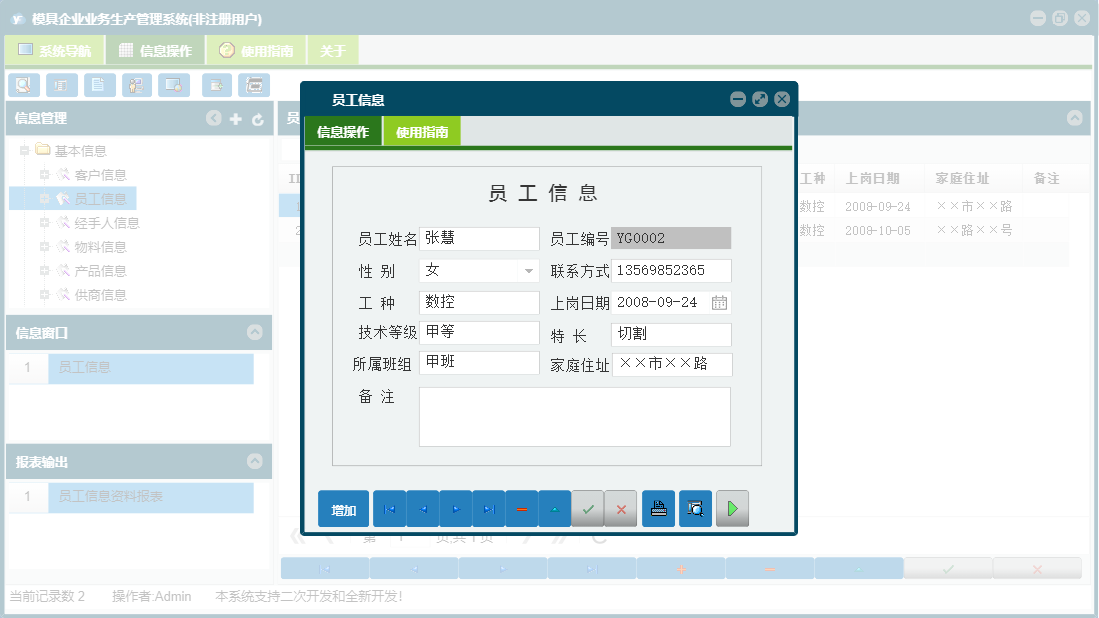This screenshot has height=618, width=1099.
Task: Click the printer icon in the employee dialog
Action: pyautogui.click(x=657, y=508)
